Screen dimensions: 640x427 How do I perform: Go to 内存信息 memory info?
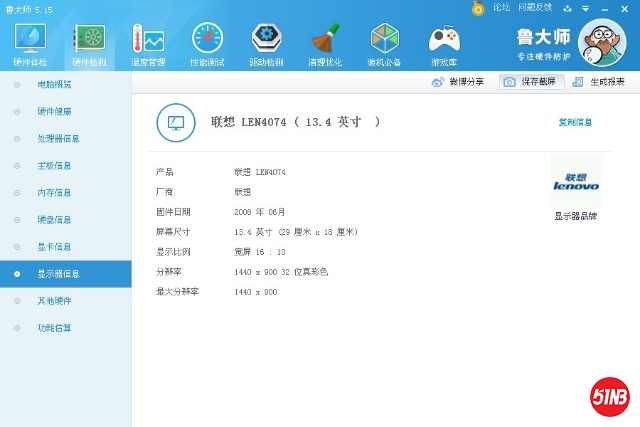click(54, 192)
